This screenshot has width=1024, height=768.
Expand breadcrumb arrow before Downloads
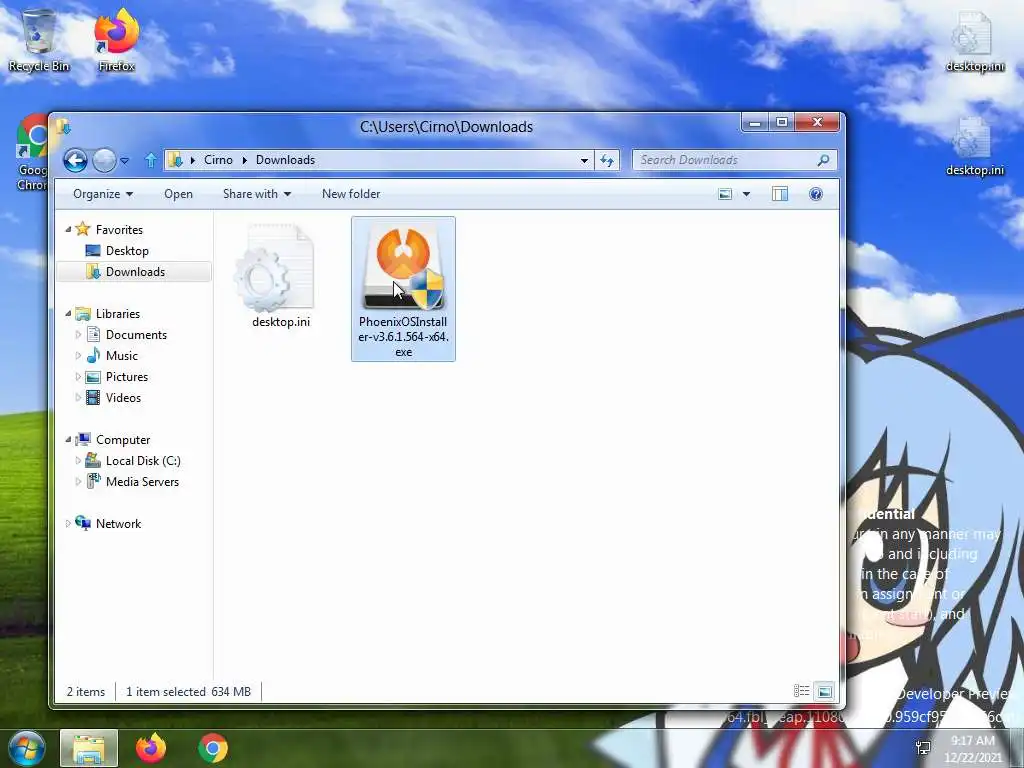click(244, 160)
